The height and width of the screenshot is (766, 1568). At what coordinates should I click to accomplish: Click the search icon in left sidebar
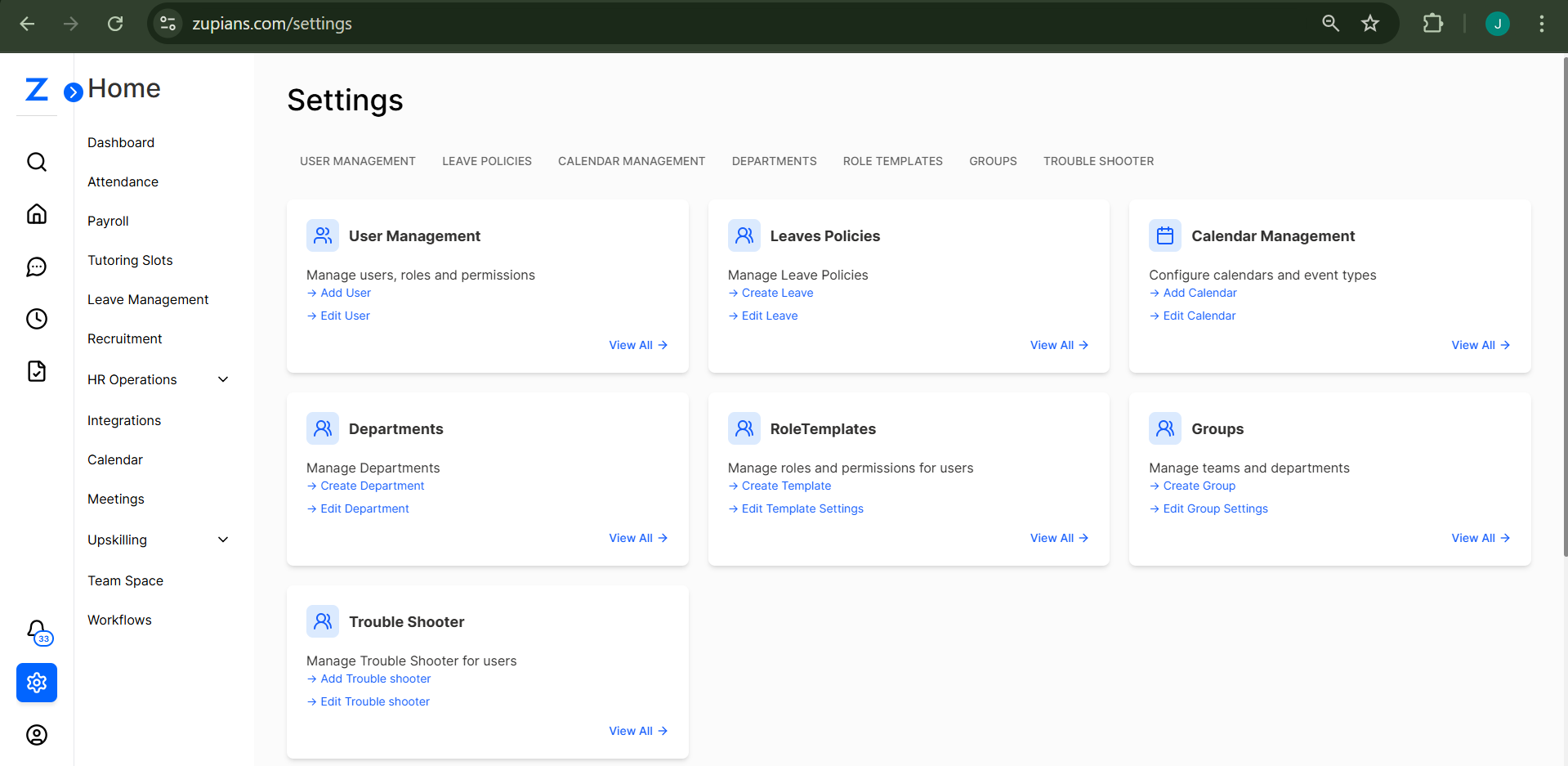pos(37,162)
